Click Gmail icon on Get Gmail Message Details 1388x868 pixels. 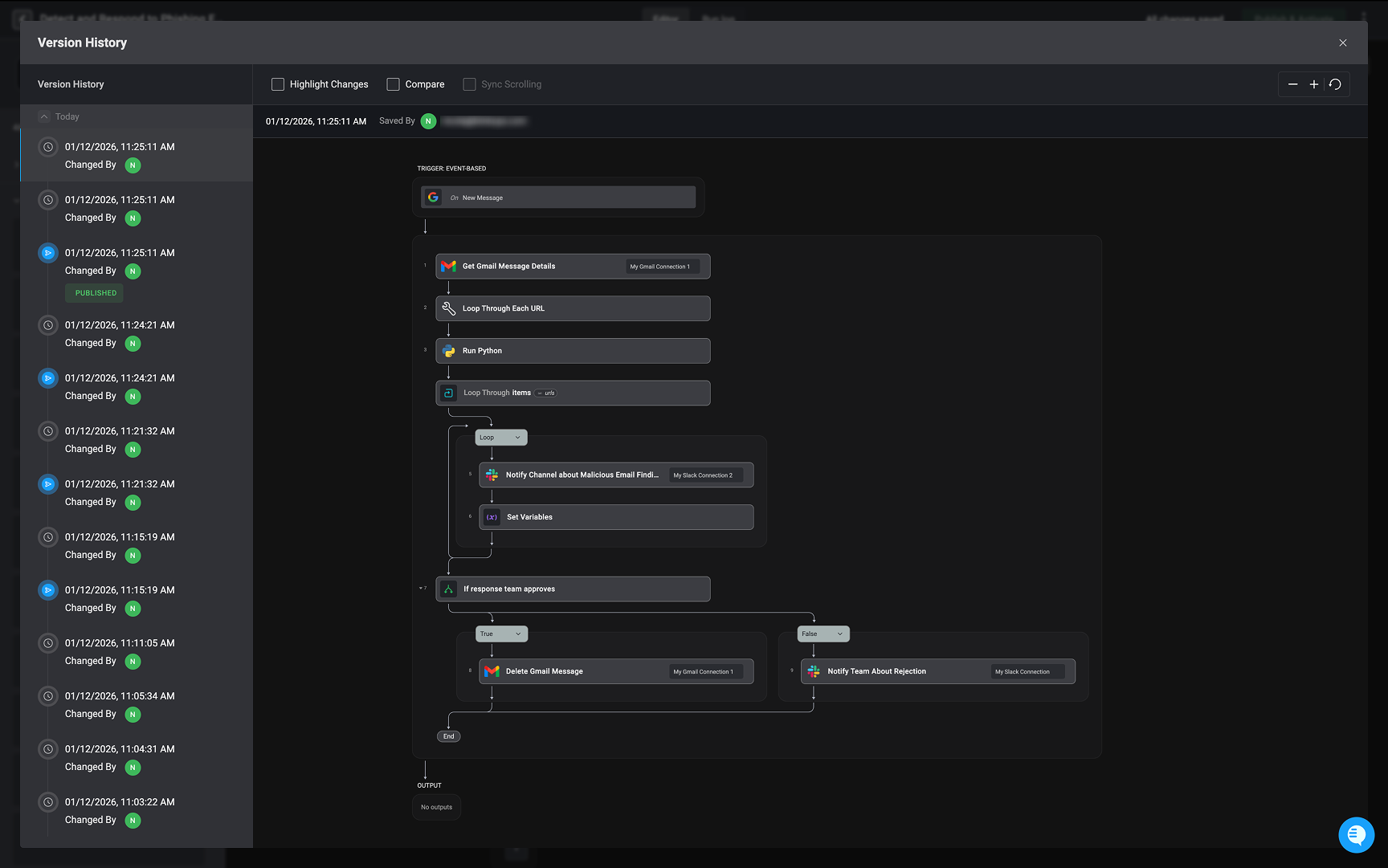tap(449, 266)
